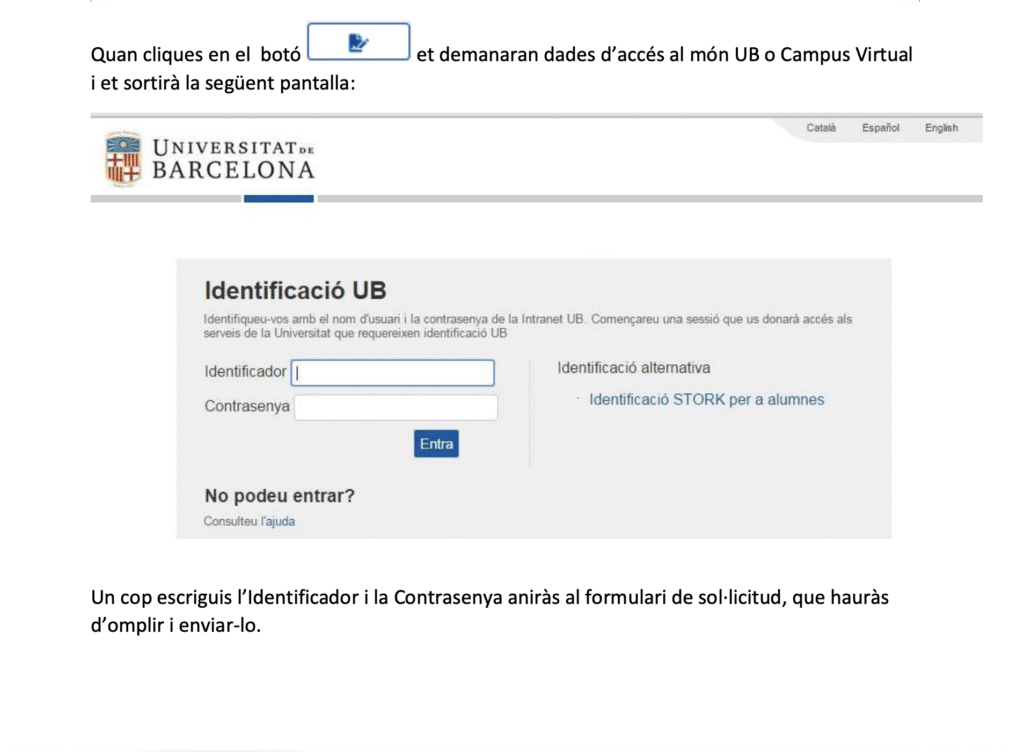Click the Contrasenya field label
1024x752 pixels.
(247, 406)
